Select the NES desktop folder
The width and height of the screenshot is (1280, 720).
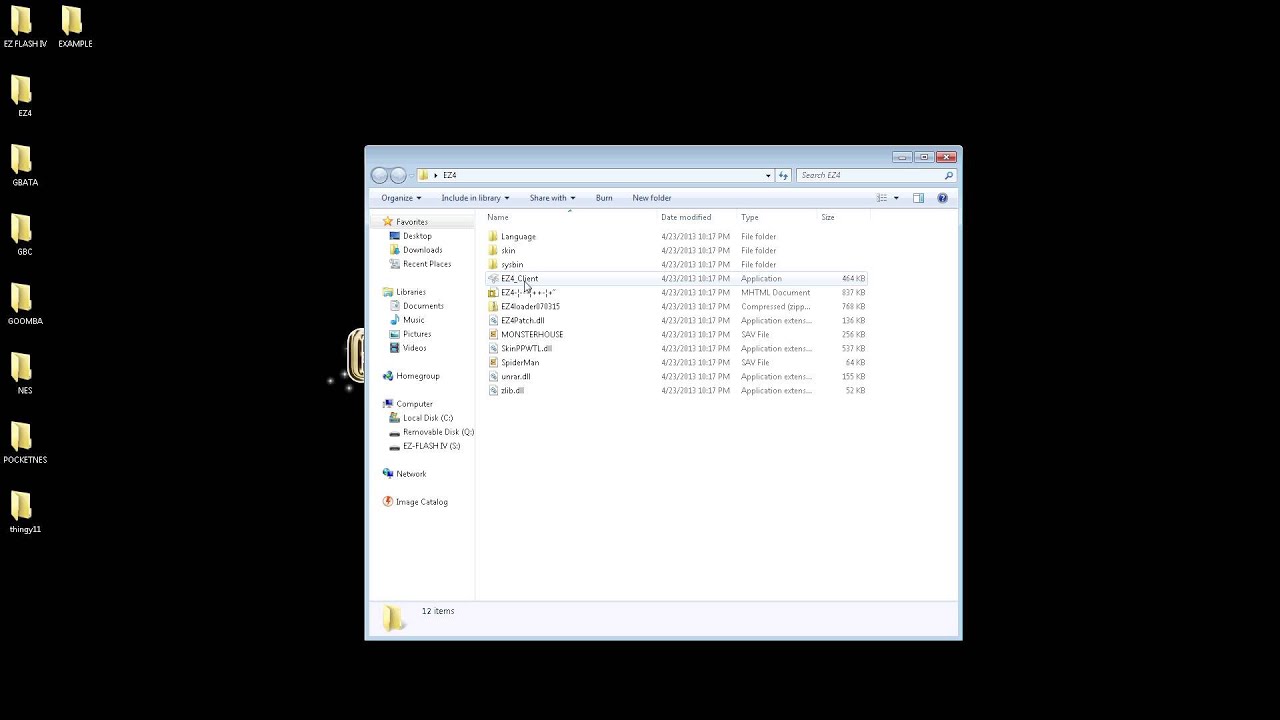[24, 374]
